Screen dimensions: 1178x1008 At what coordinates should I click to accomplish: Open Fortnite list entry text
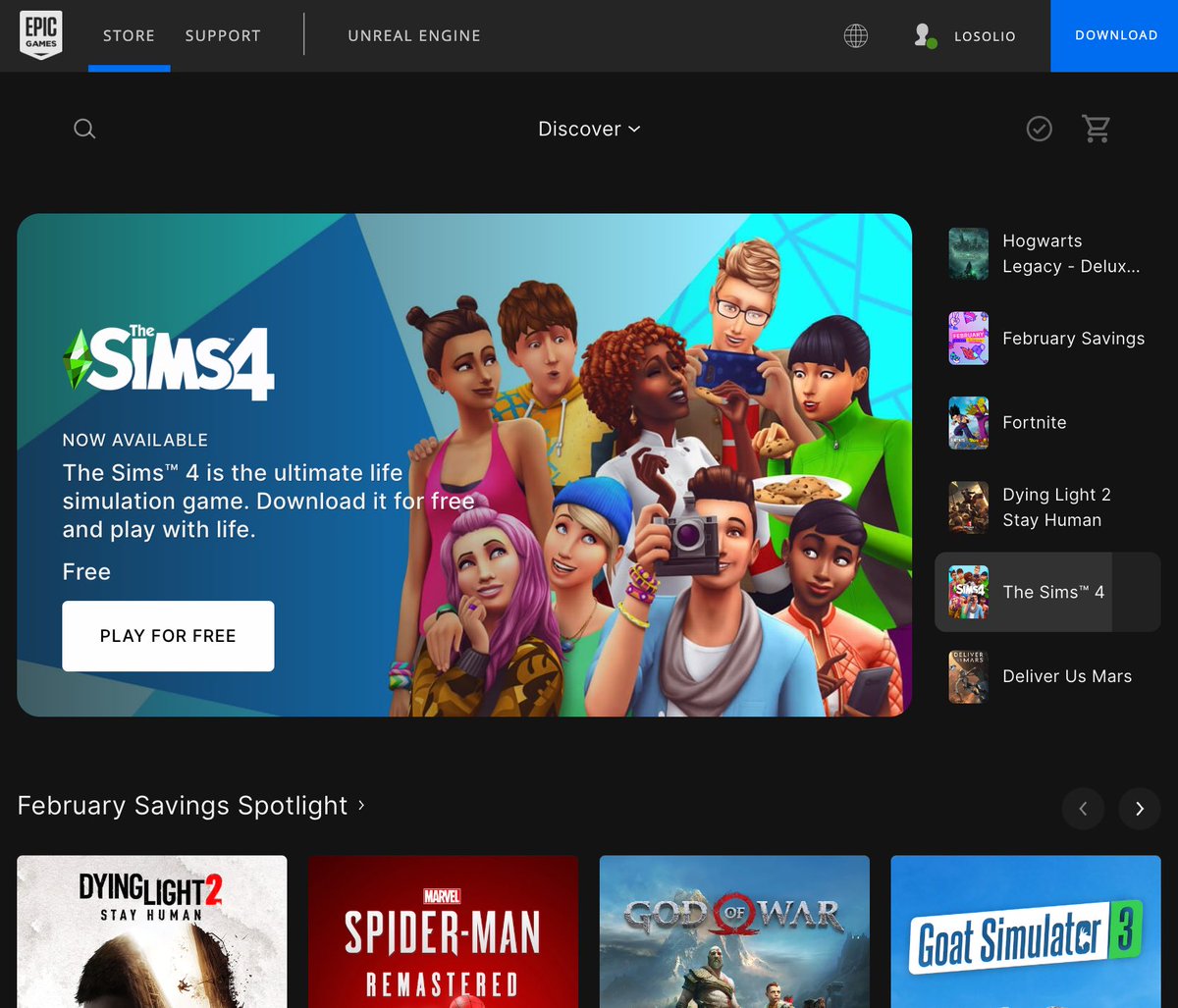click(x=1034, y=423)
